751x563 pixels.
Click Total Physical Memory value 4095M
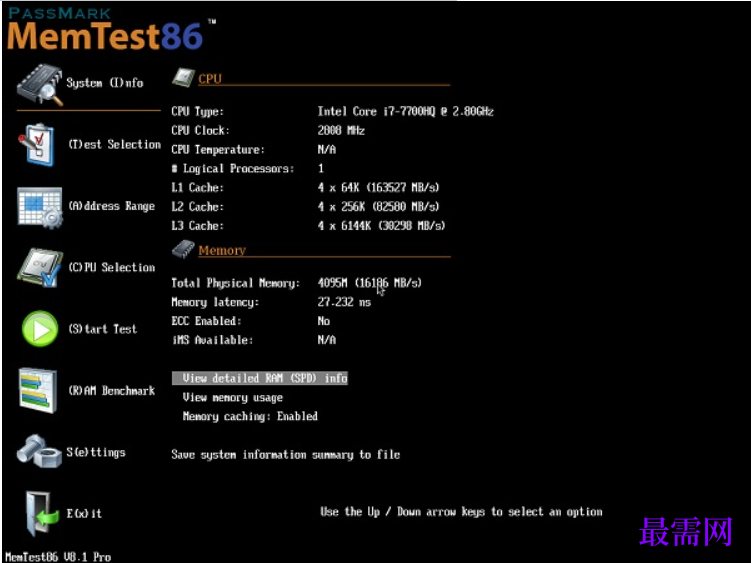pyautogui.click(x=369, y=283)
